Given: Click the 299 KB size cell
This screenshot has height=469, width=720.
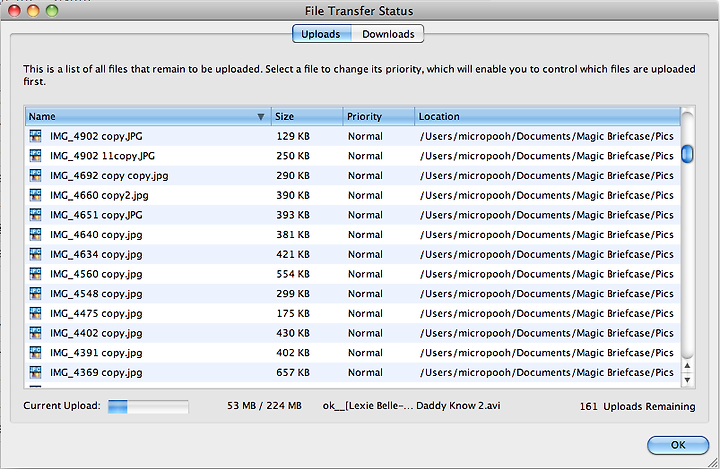Looking at the screenshot, I should [x=293, y=294].
